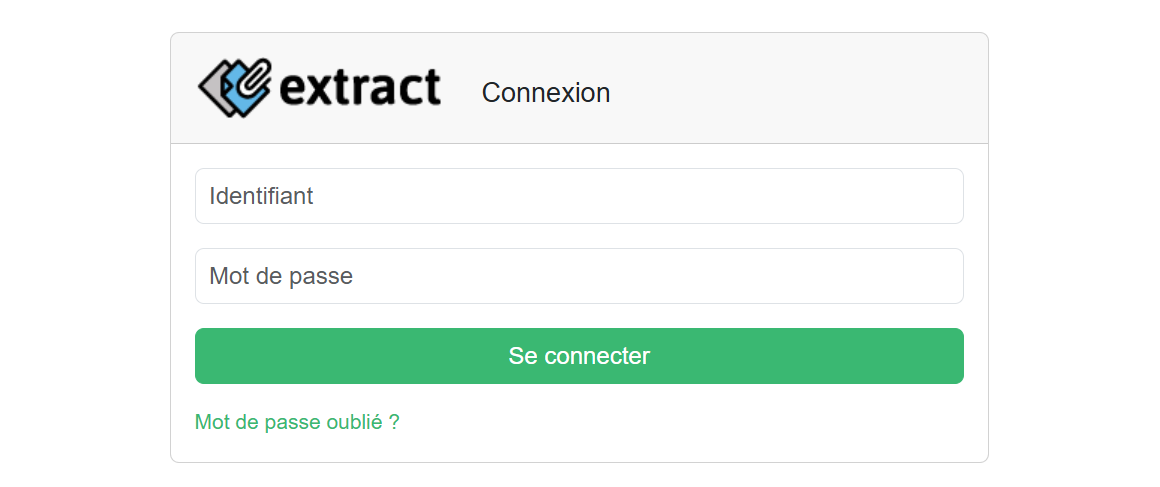Follow the forgotten password green link
Screen dimensions: 1160x487
coord(297,423)
